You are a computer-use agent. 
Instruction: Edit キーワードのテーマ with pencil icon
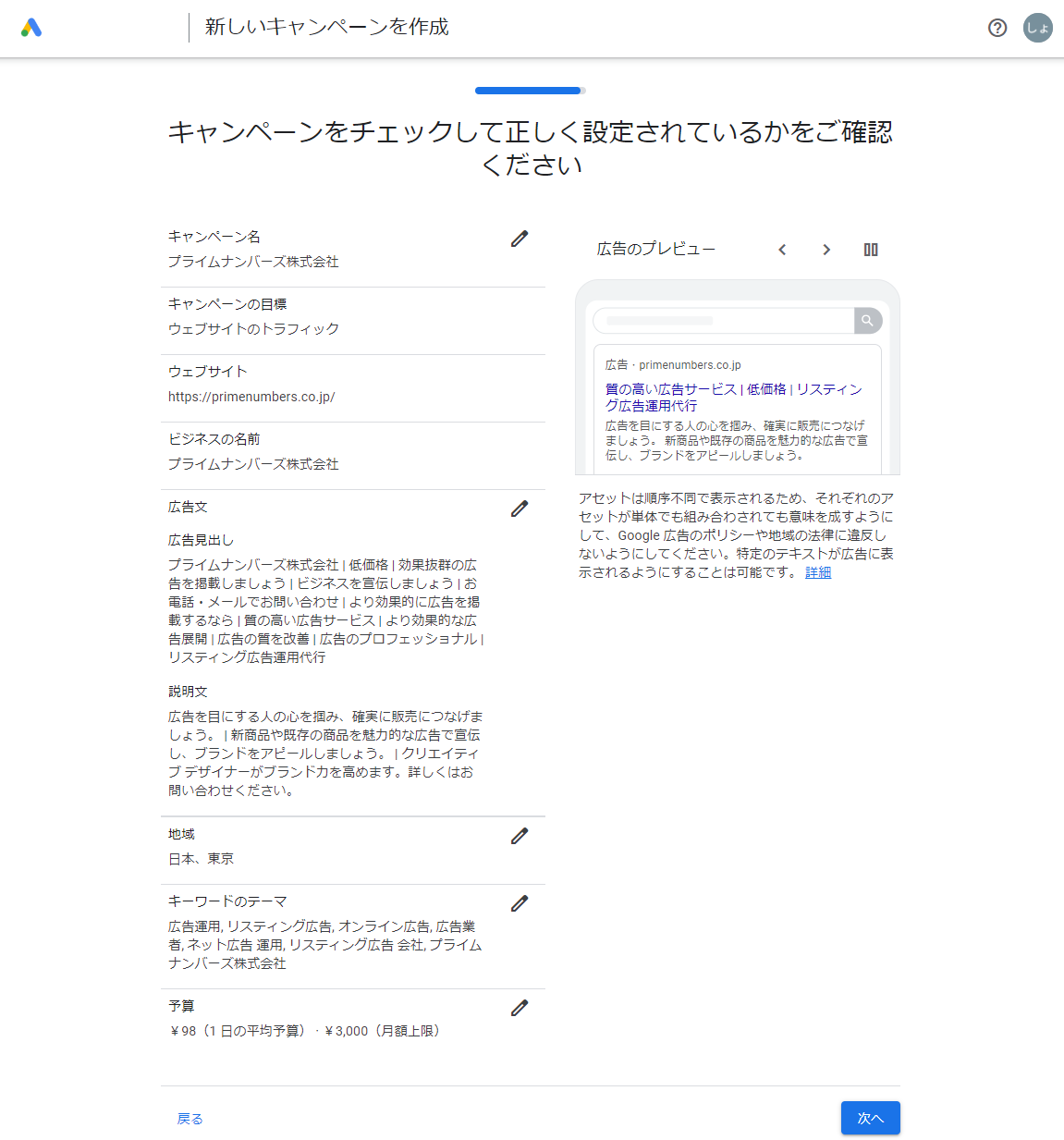click(x=520, y=904)
